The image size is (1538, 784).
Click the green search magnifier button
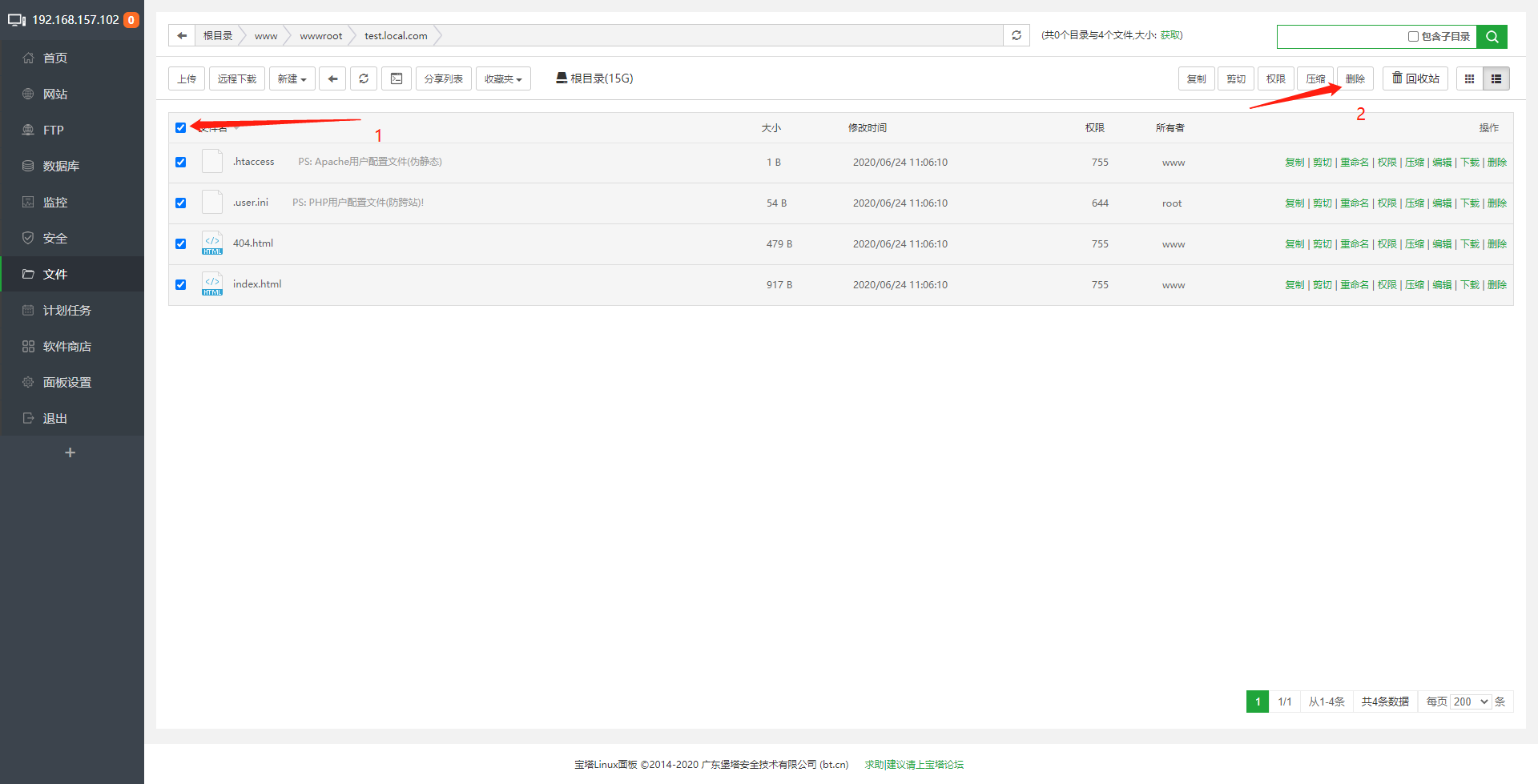pyautogui.click(x=1492, y=36)
